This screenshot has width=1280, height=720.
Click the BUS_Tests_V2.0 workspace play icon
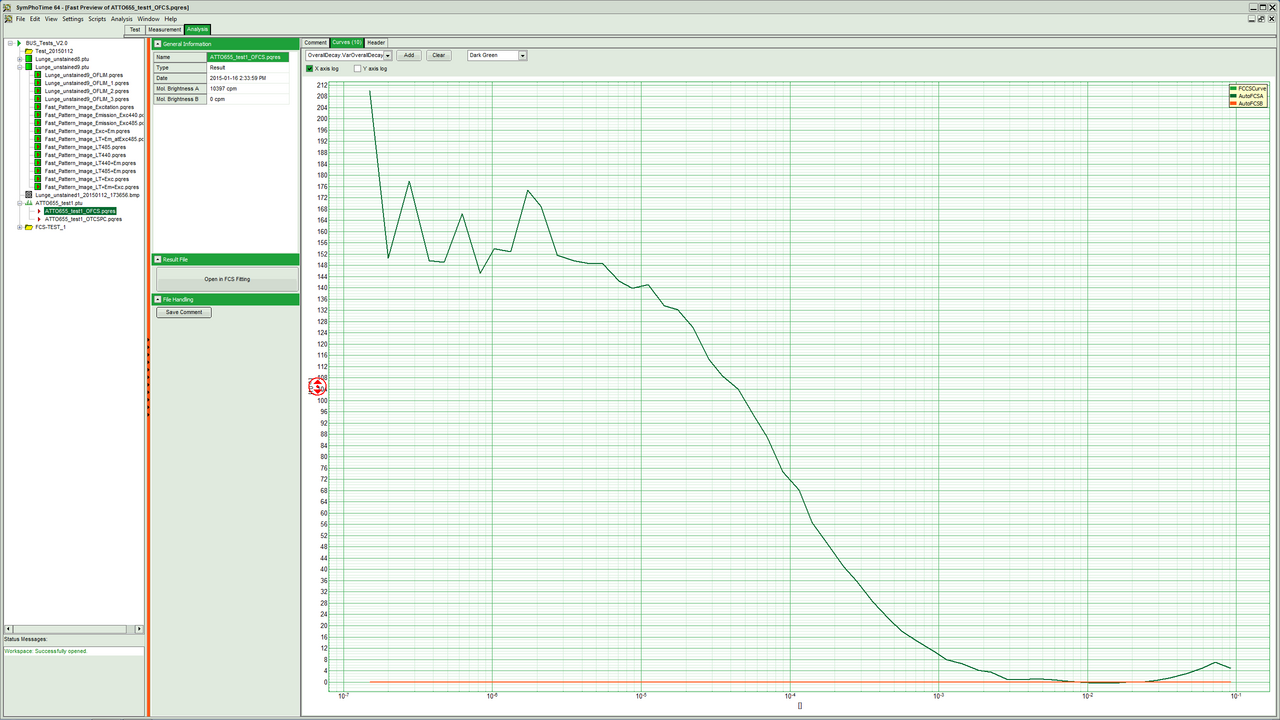pyautogui.click(x=19, y=43)
